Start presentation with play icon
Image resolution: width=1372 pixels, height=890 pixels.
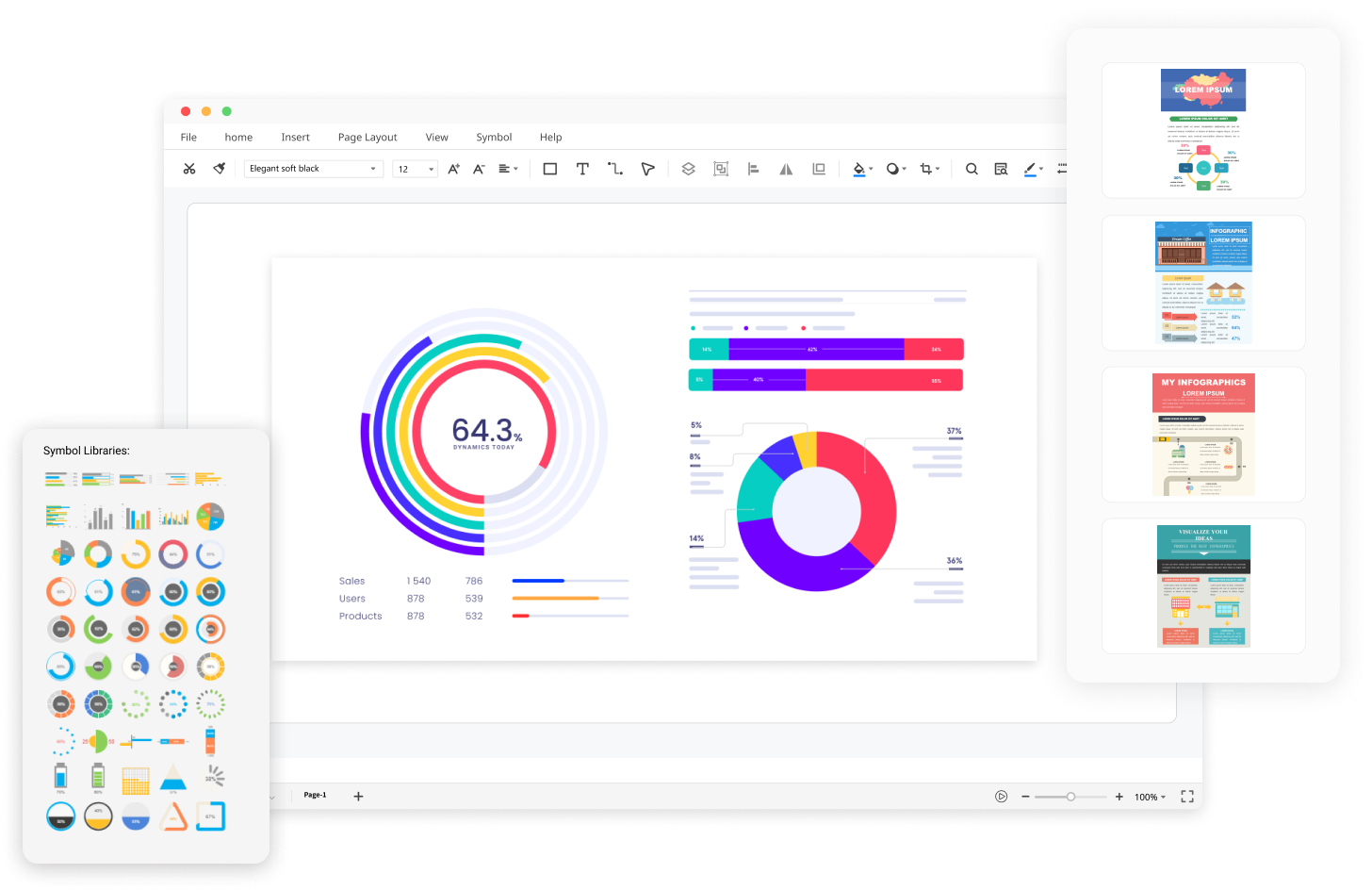pyautogui.click(x=1001, y=797)
